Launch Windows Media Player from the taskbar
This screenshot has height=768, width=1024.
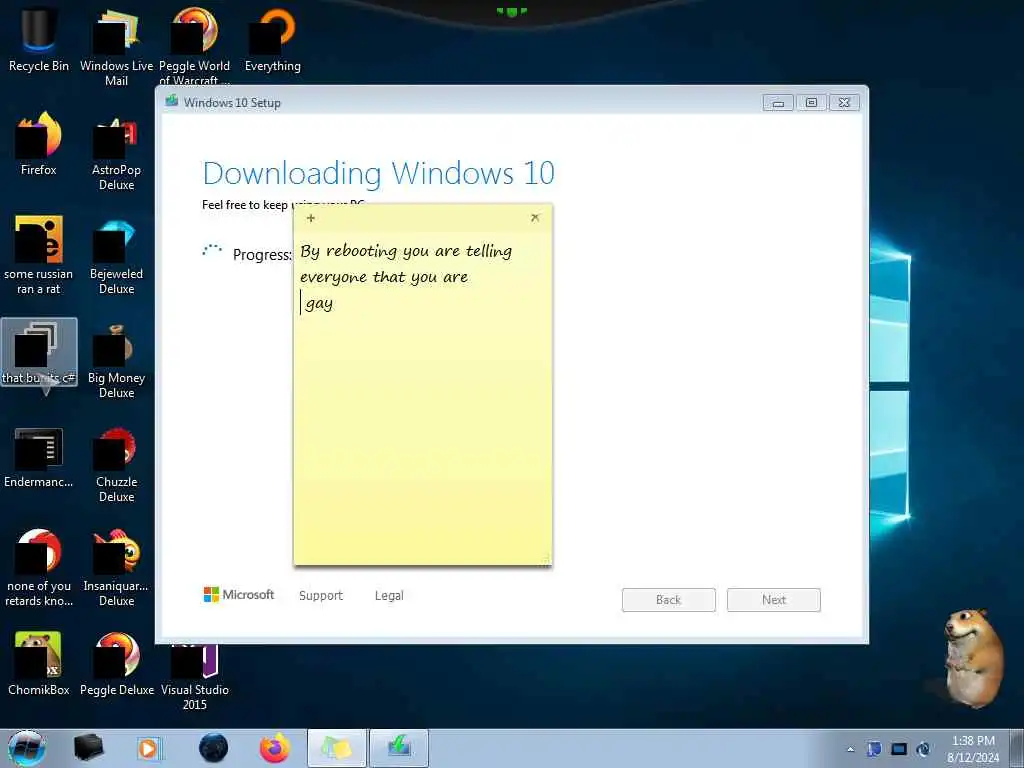[x=148, y=748]
